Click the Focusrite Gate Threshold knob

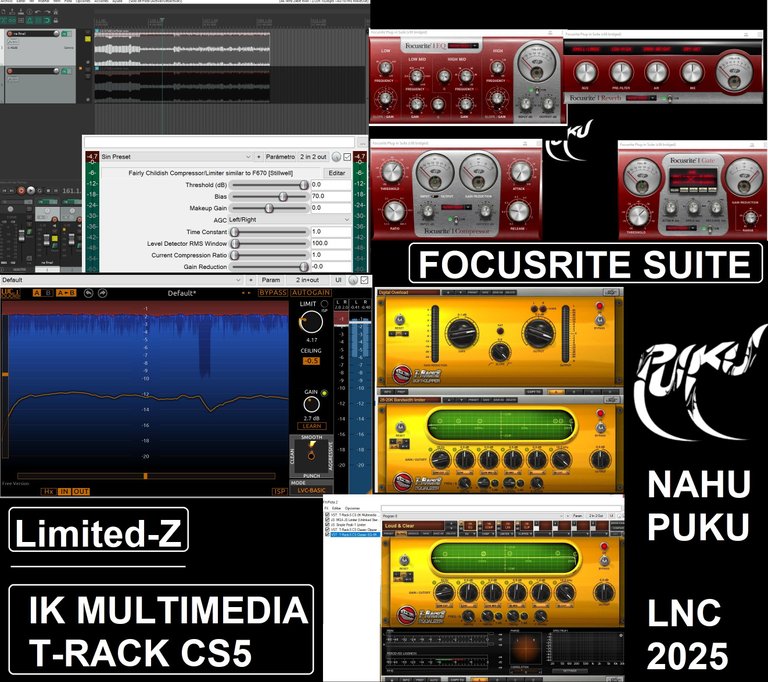[638, 216]
